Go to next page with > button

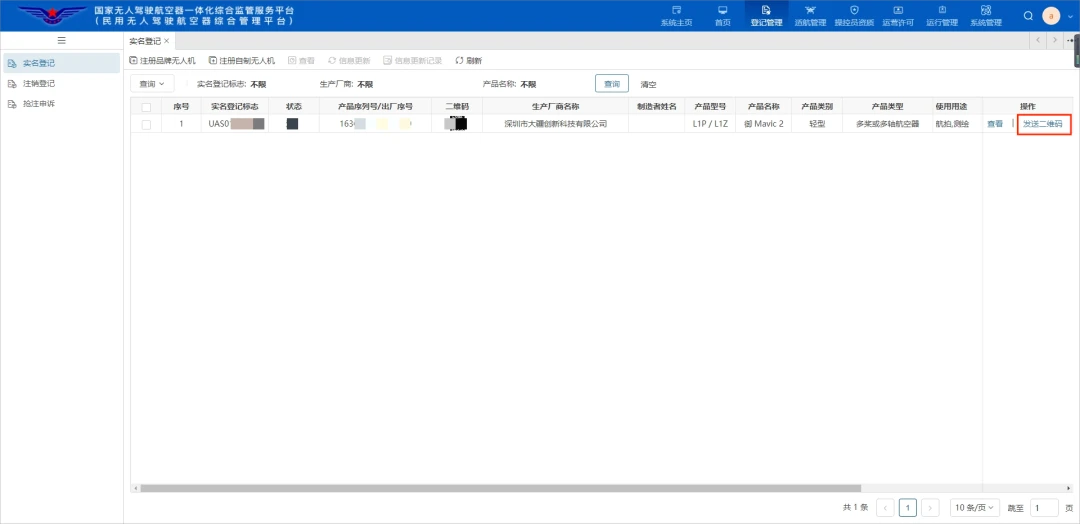click(x=931, y=508)
